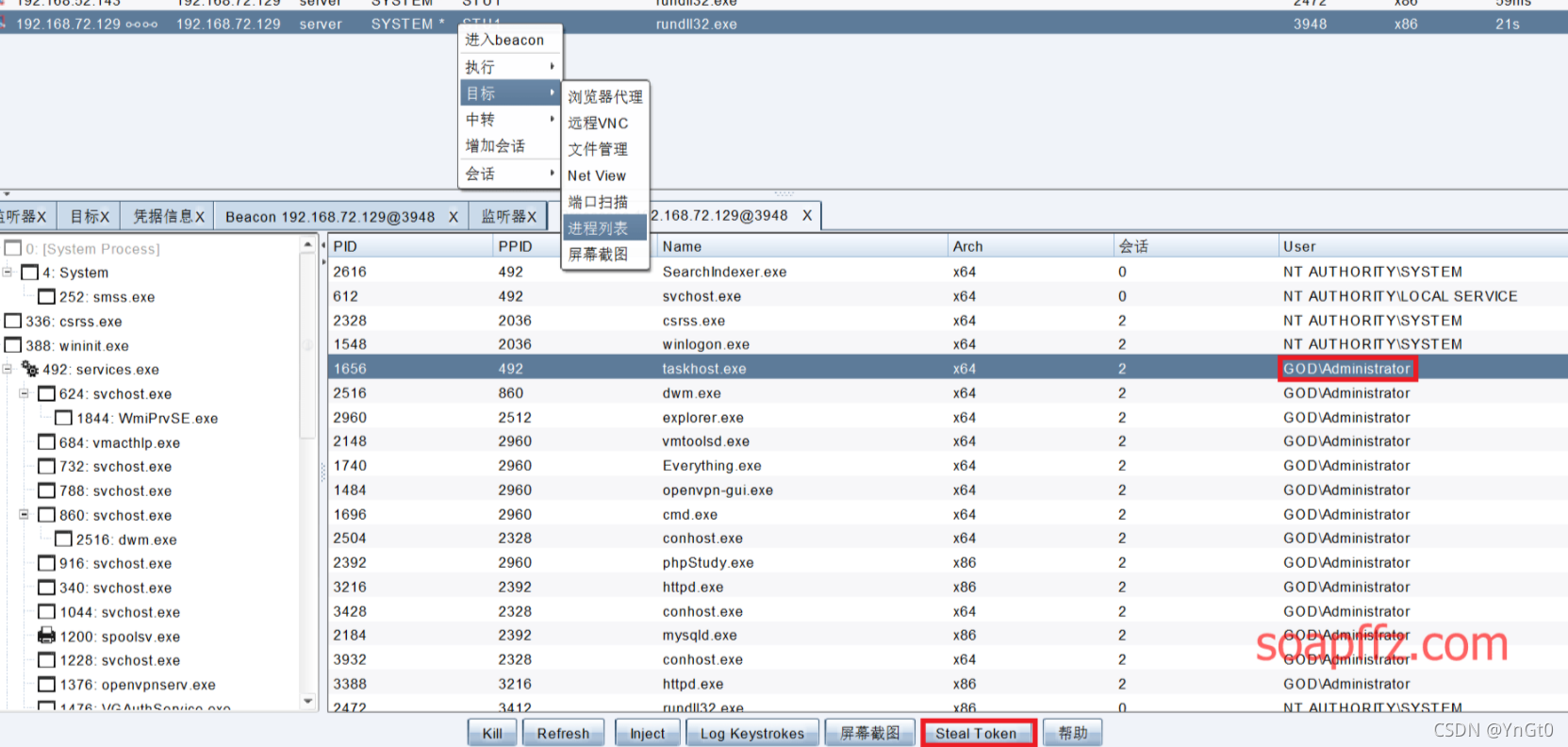
Task: Click the icon box beside 4: System
Action: (x=30, y=273)
